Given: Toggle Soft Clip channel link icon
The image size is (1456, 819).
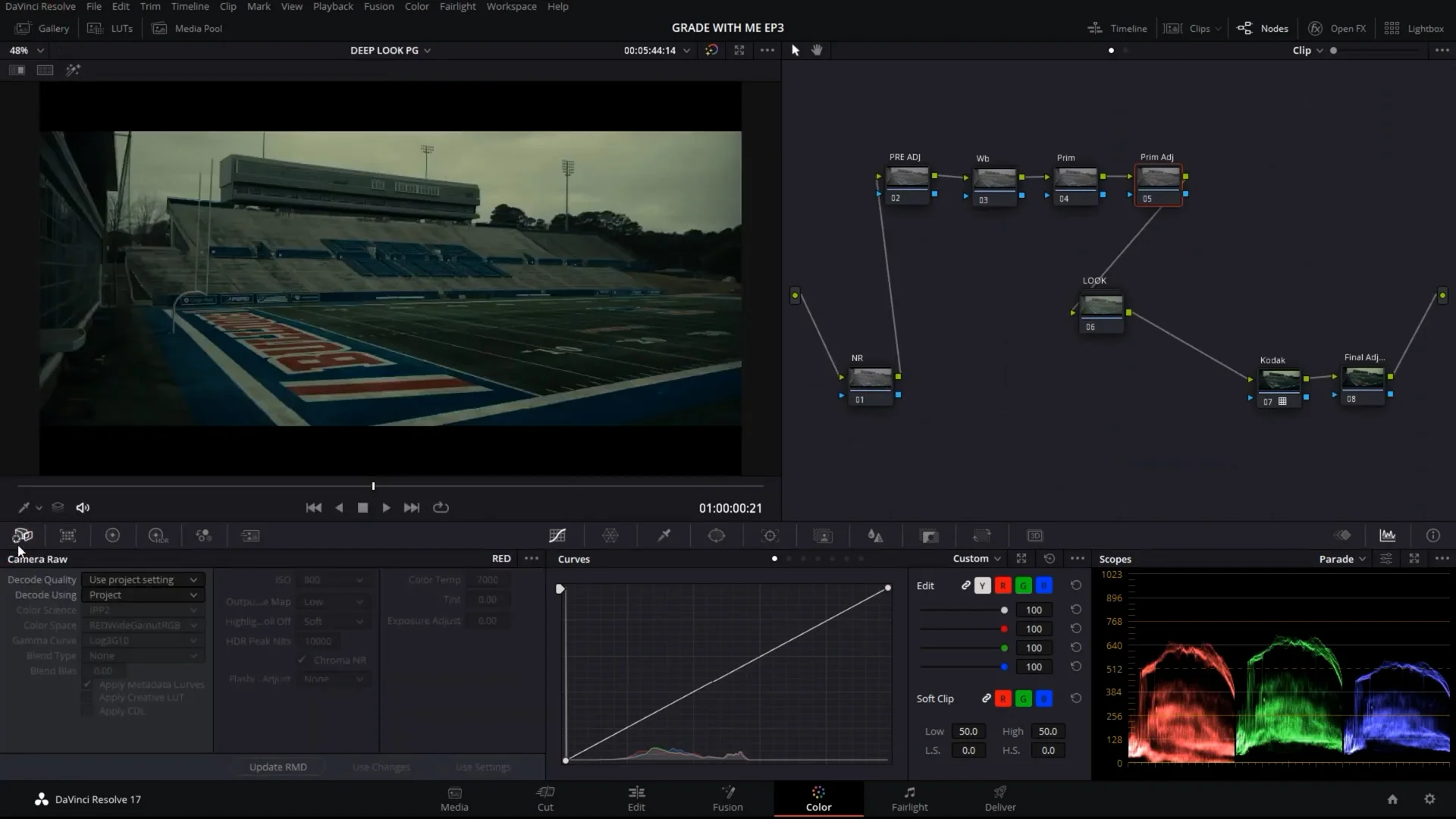Looking at the screenshot, I should 986,699.
